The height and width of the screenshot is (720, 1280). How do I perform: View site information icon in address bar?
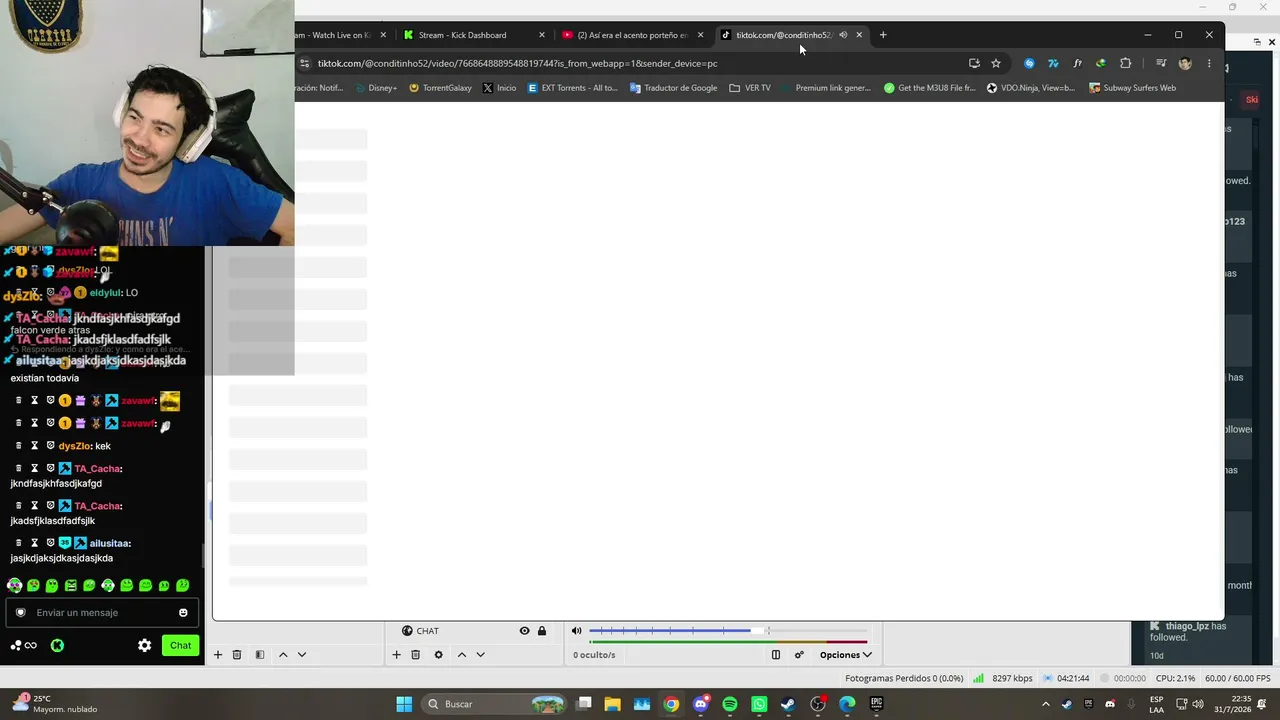coord(304,63)
